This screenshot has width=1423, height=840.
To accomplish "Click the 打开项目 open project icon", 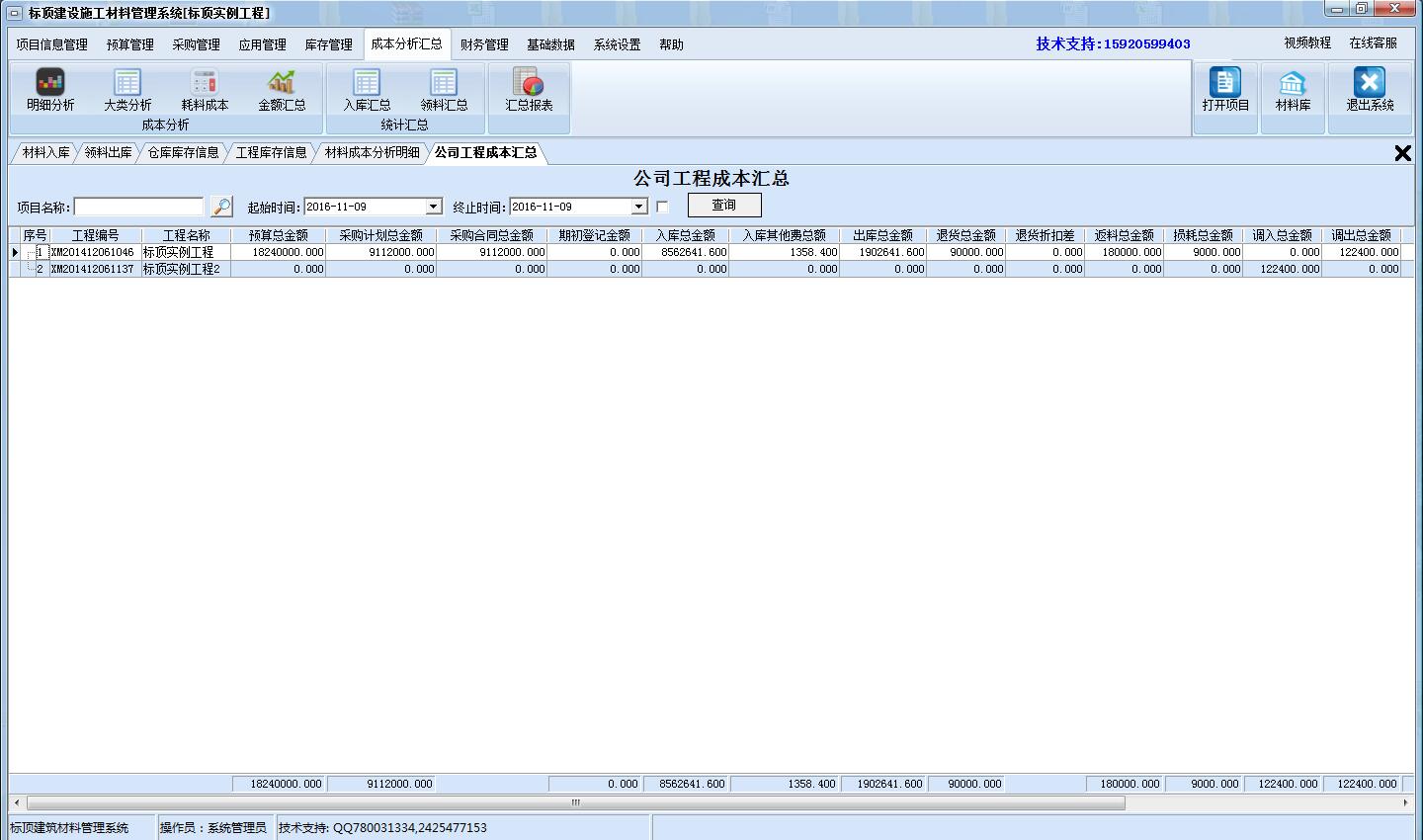I will pos(1224,94).
